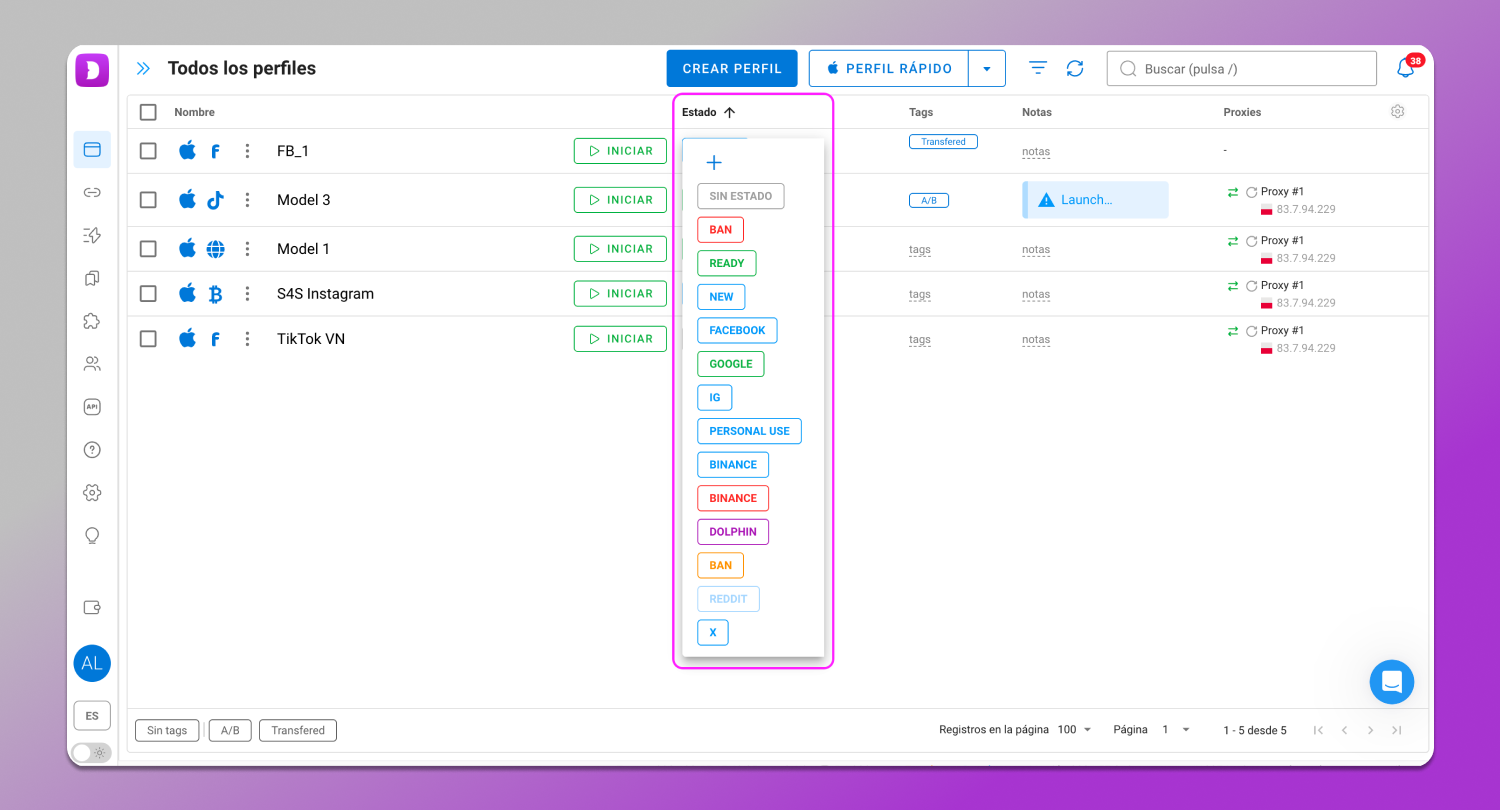Viewport: 1500px width, 810px height.
Task: Open the notifications bell icon
Action: coord(1406,69)
